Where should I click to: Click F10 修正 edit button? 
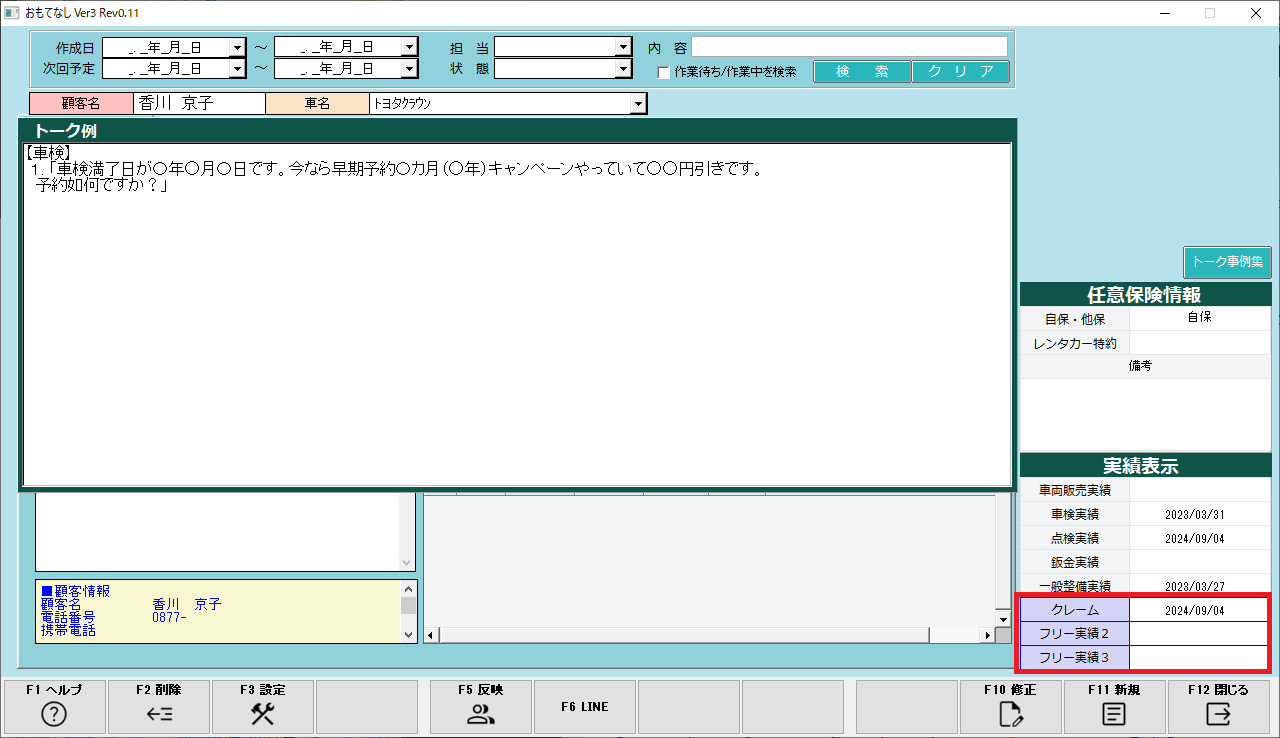coord(1010,707)
